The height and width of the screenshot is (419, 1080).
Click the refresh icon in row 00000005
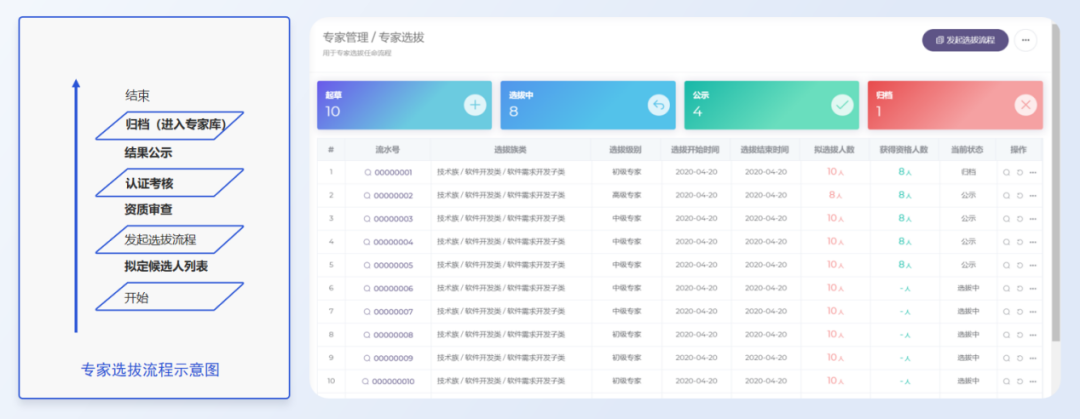(x=1019, y=265)
